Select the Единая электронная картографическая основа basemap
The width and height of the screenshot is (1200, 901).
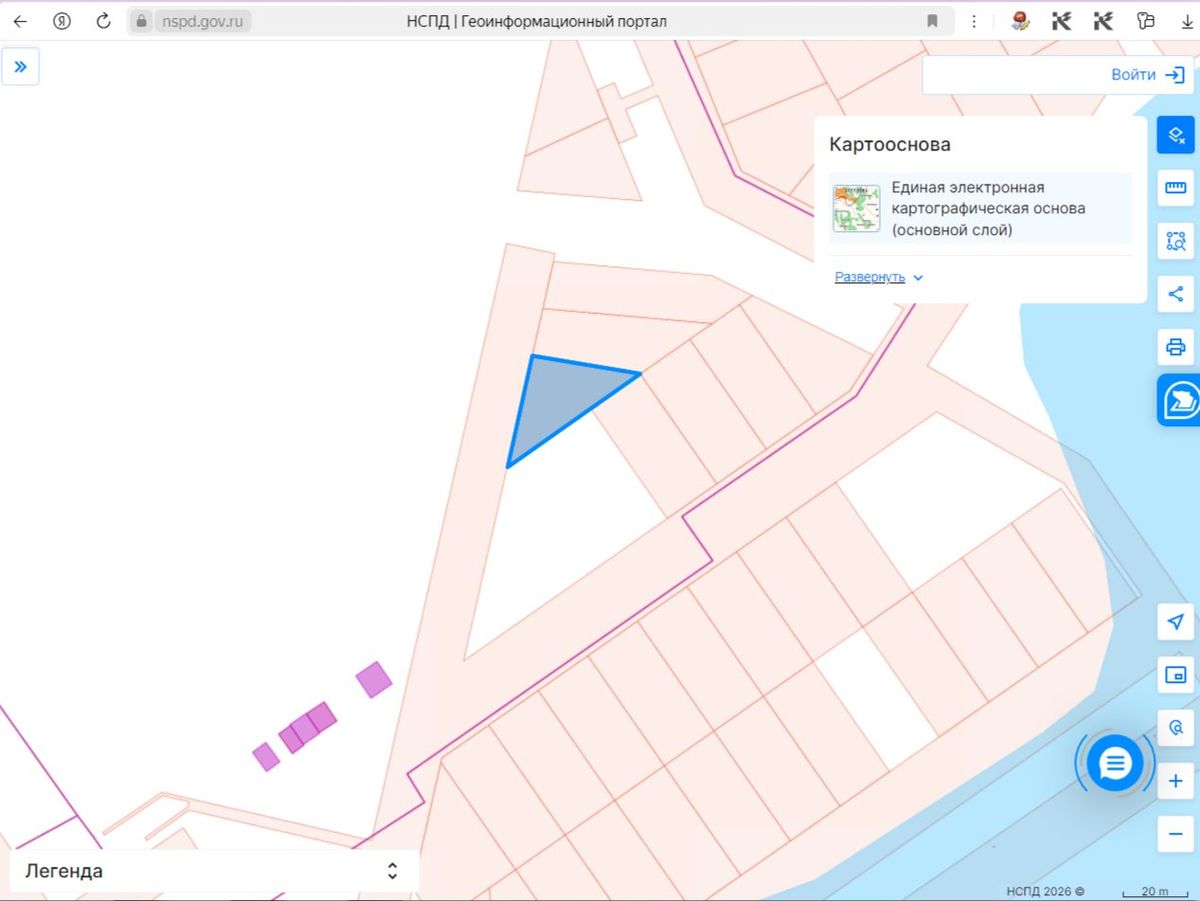tap(981, 209)
